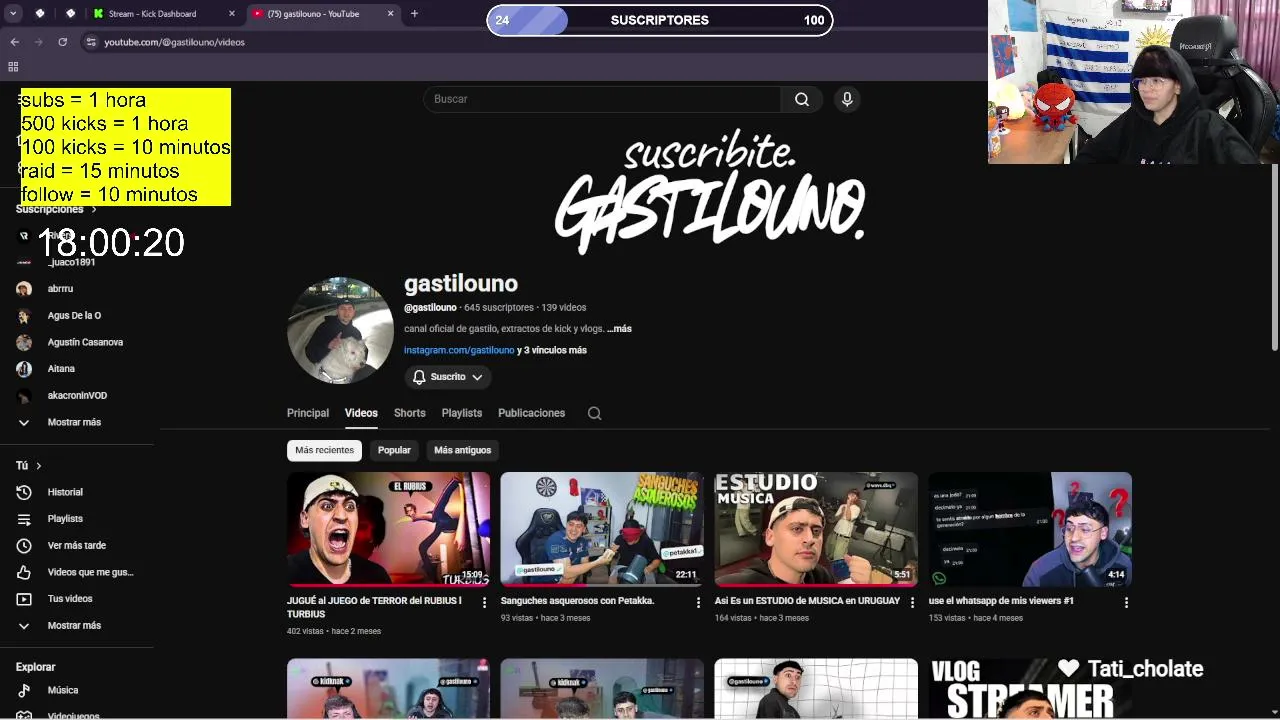Play the RUBIUS terror game video thumbnail
The height and width of the screenshot is (720, 1280).
388,529
